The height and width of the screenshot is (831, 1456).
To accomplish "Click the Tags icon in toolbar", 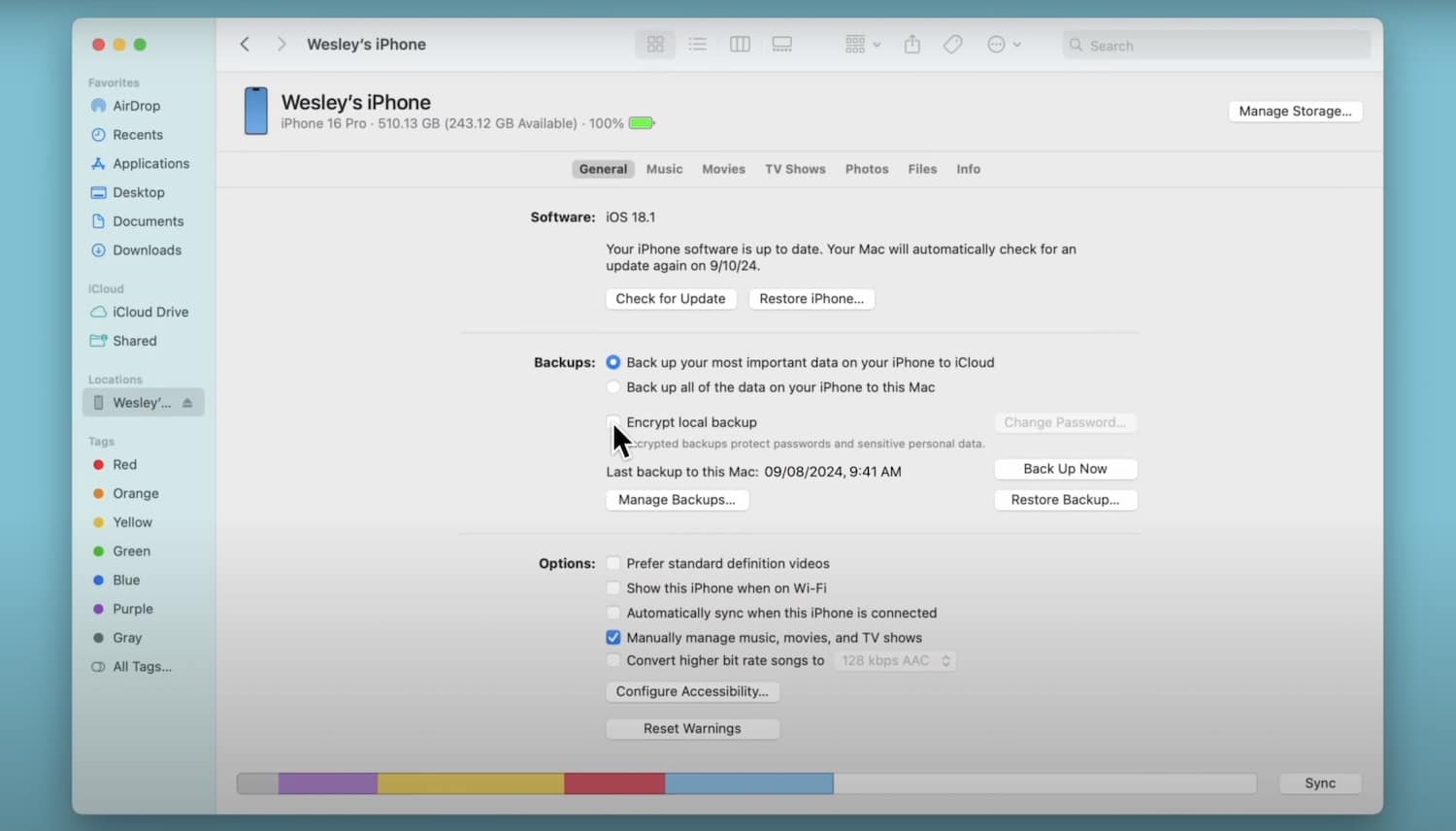I will pyautogui.click(x=953, y=44).
